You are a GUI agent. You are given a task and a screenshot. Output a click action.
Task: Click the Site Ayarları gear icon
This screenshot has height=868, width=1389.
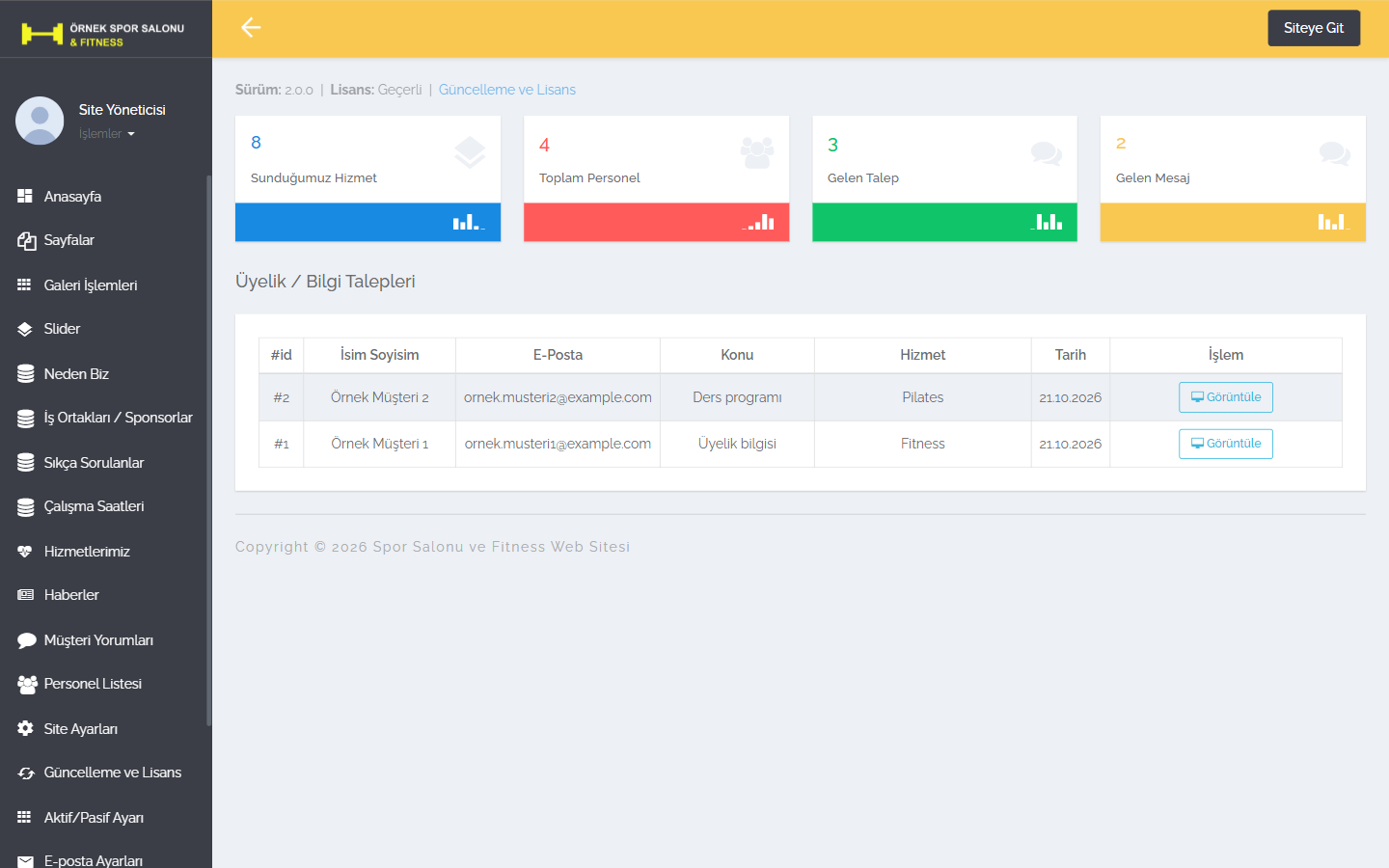[25, 728]
